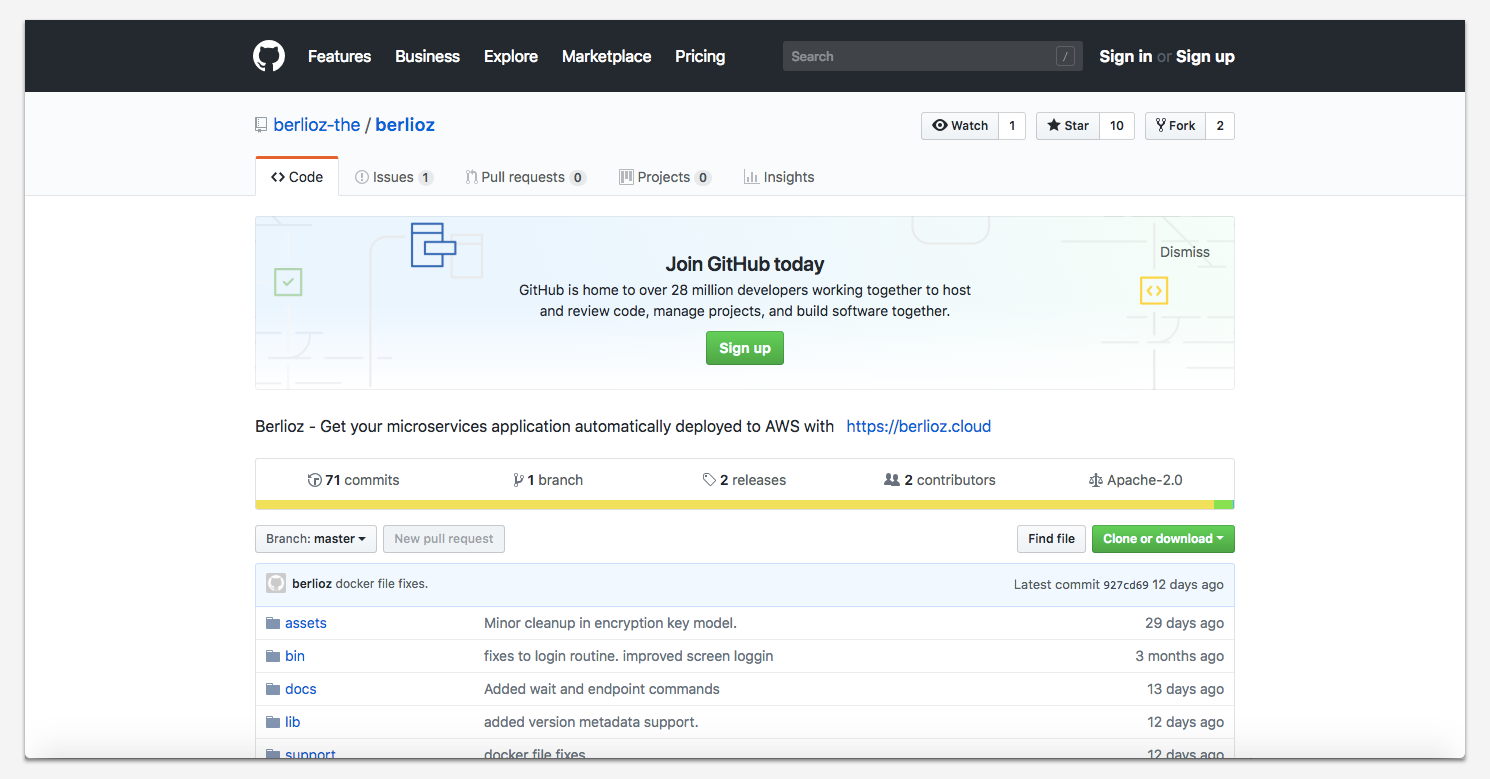1490x779 pixels.
Task: Open the assets folder link
Action: pos(306,623)
